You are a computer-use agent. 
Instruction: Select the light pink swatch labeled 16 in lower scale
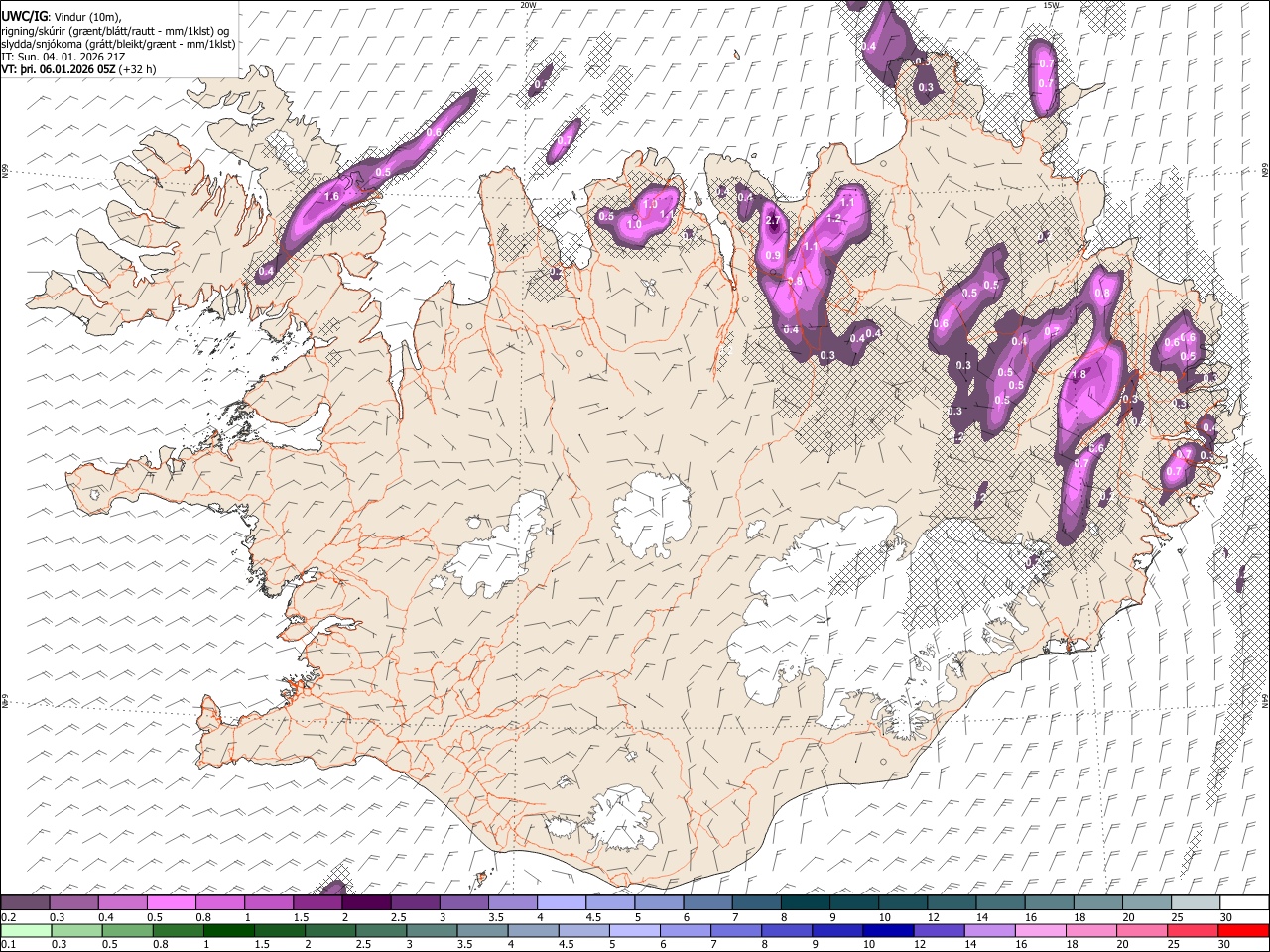(x=1041, y=931)
